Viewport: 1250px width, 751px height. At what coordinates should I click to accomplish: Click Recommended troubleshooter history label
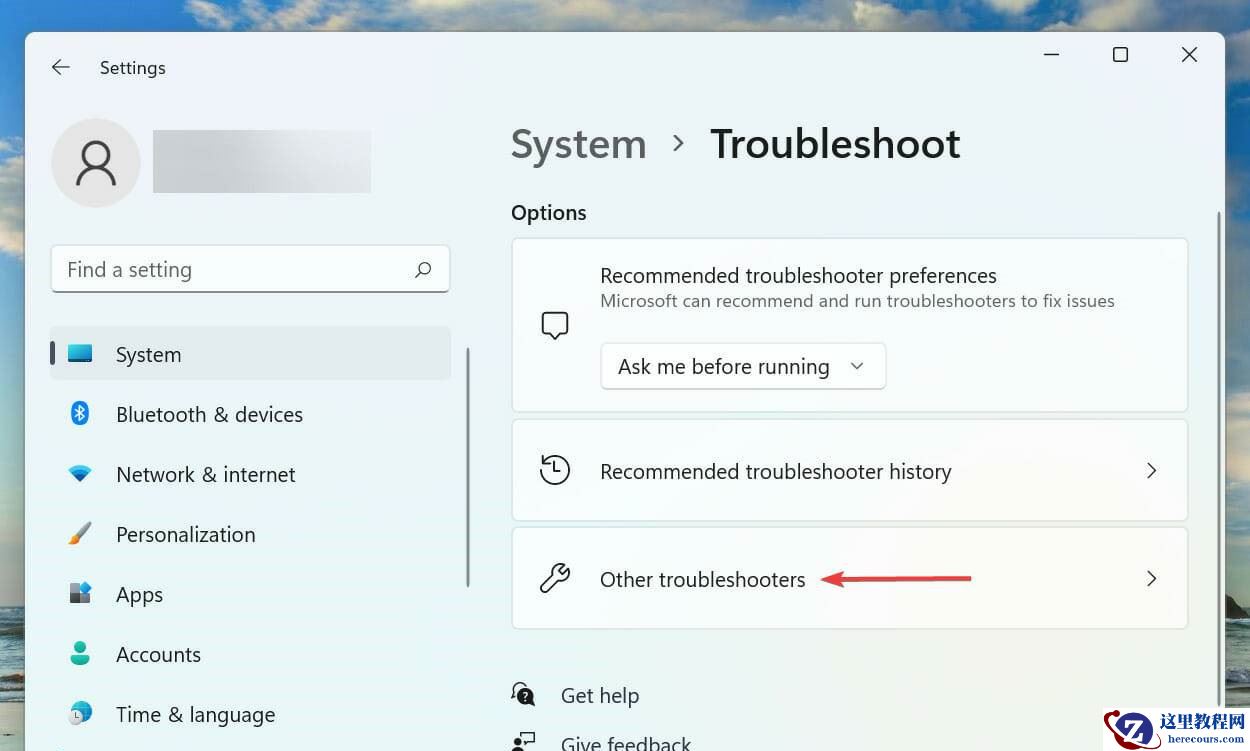pyautogui.click(x=775, y=471)
